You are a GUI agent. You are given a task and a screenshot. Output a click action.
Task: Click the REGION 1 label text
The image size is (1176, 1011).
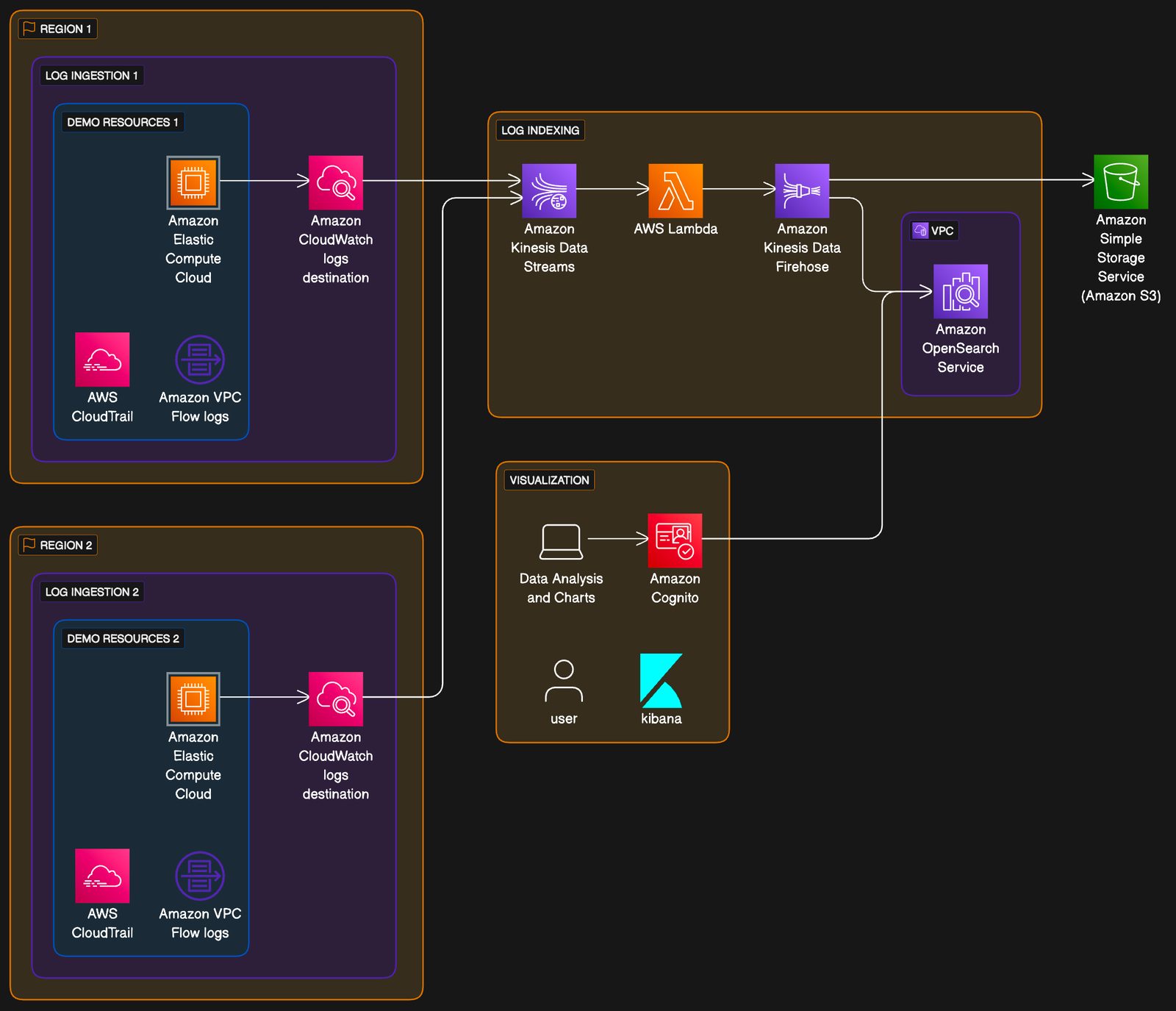pos(65,29)
